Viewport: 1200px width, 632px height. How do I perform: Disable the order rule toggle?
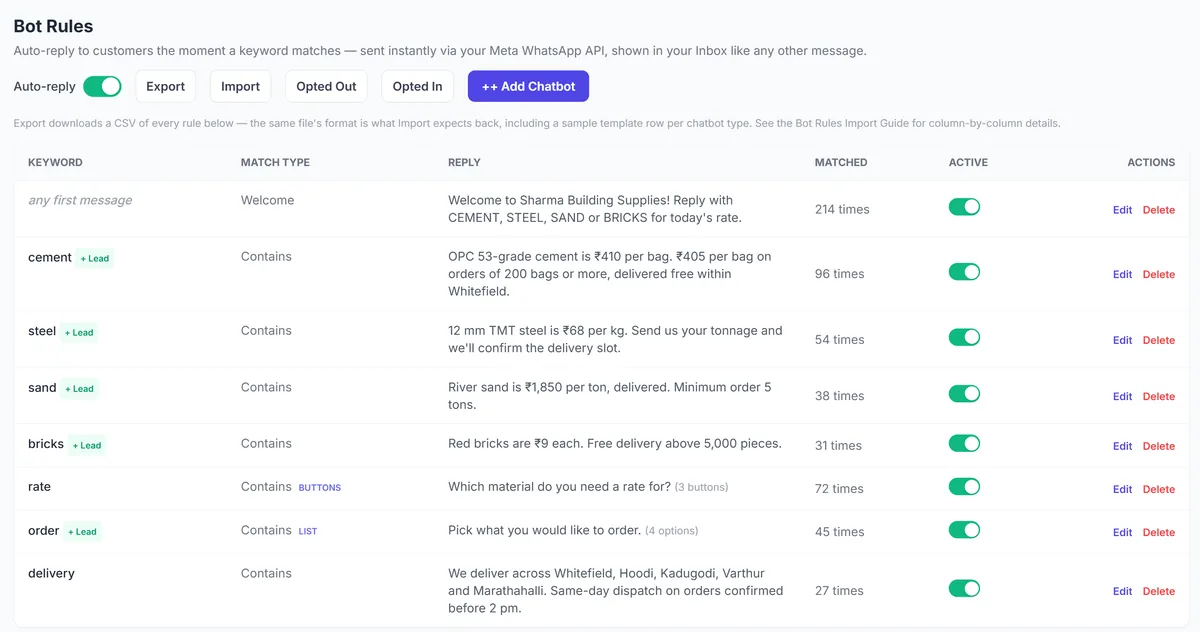(964, 530)
